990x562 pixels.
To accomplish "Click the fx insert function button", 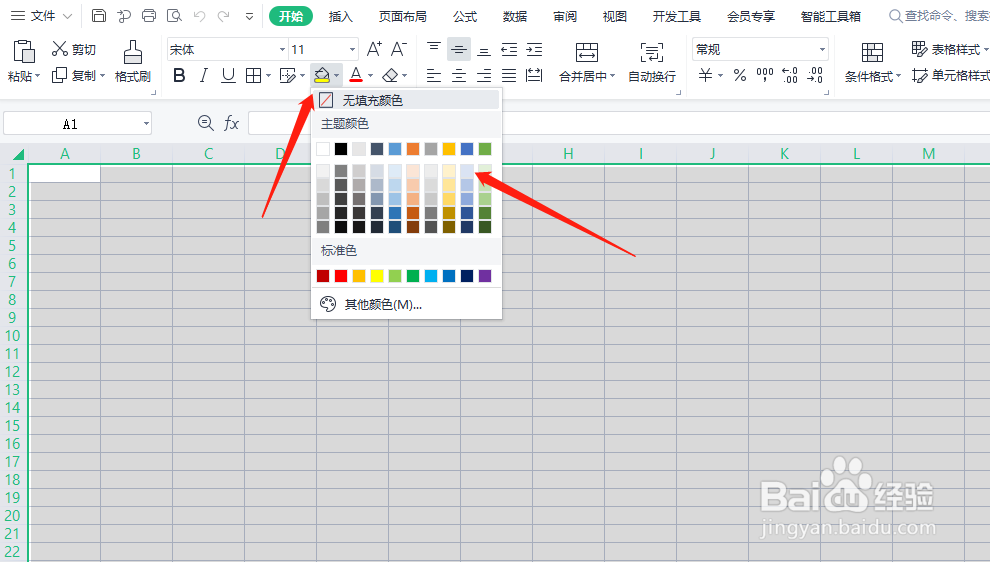I will coord(231,123).
